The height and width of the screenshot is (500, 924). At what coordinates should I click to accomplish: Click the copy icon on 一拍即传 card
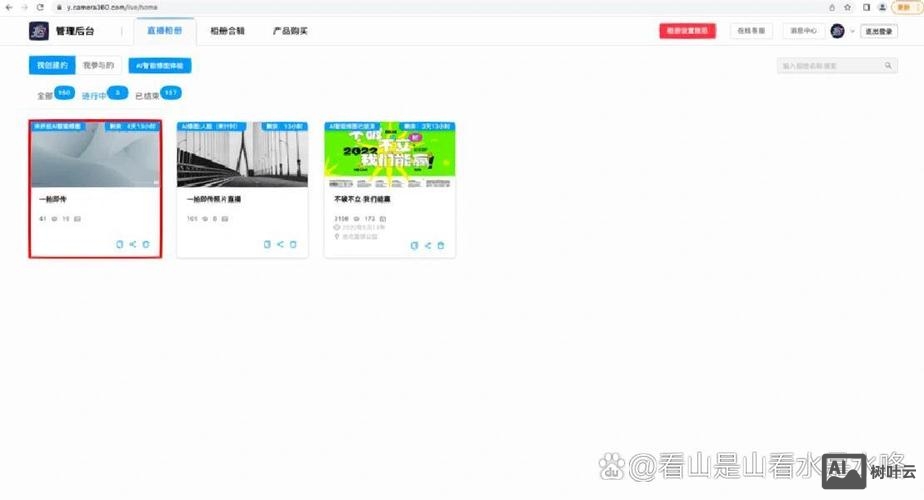pos(120,244)
